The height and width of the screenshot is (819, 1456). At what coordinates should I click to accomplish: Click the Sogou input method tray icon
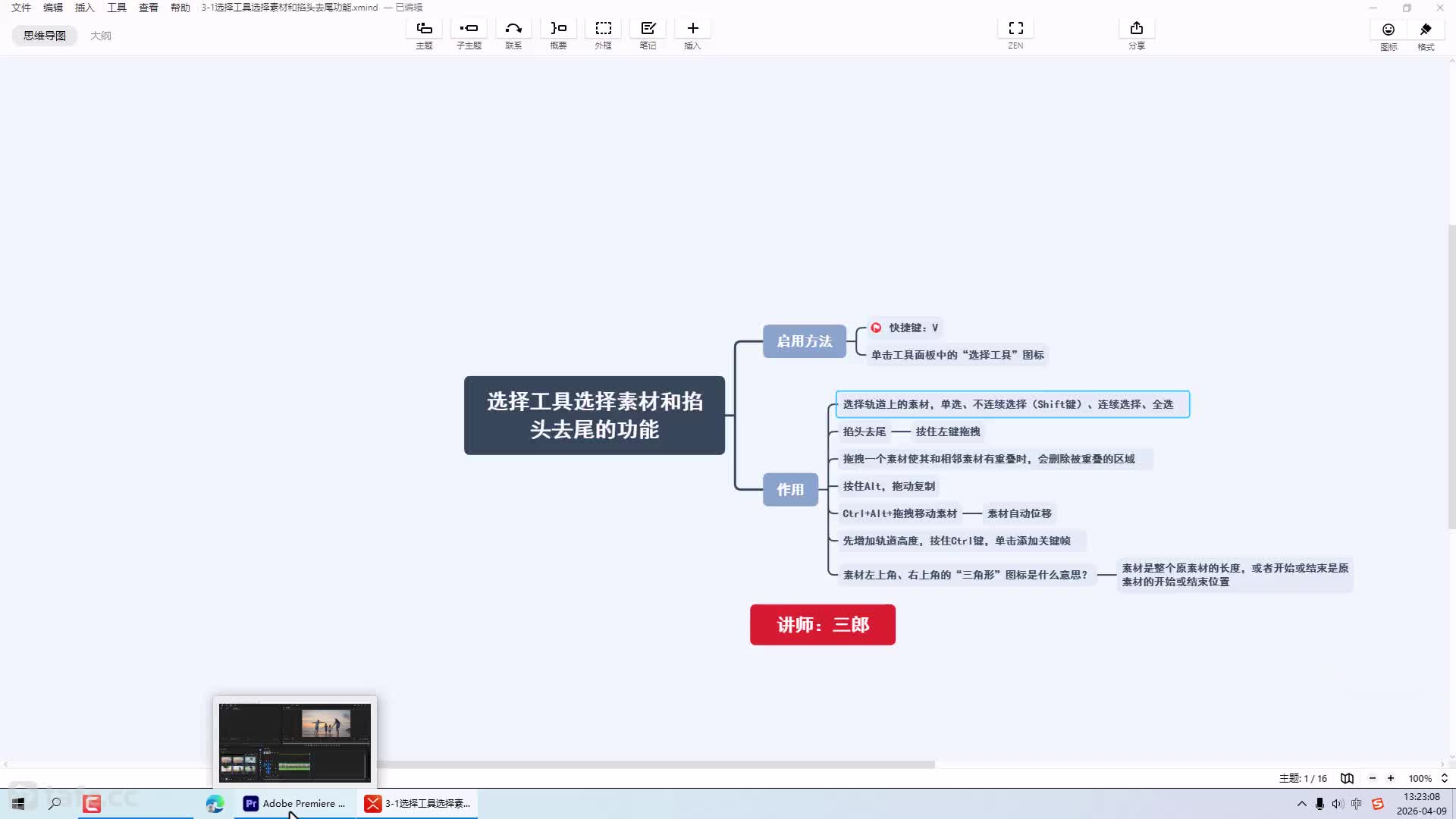pyautogui.click(x=1378, y=804)
